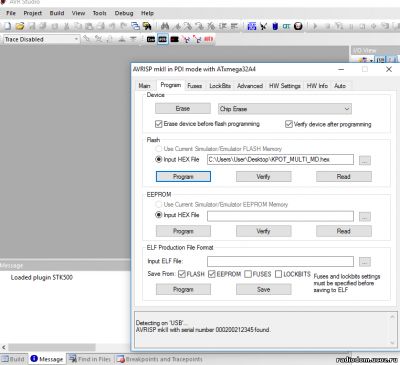Click the Next Bookmark toolbar icon
This screenshot has height=365, width=400.
pos(188,26)
